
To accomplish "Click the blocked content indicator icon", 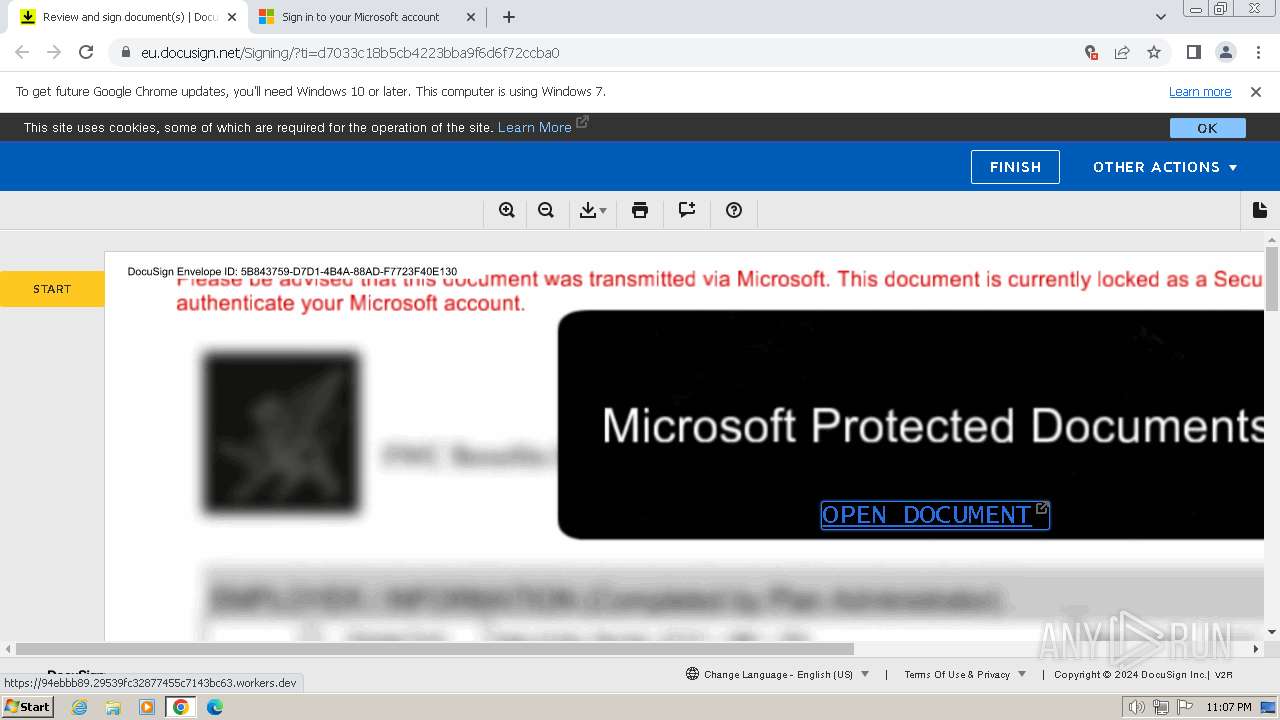I will (1091, 53).
